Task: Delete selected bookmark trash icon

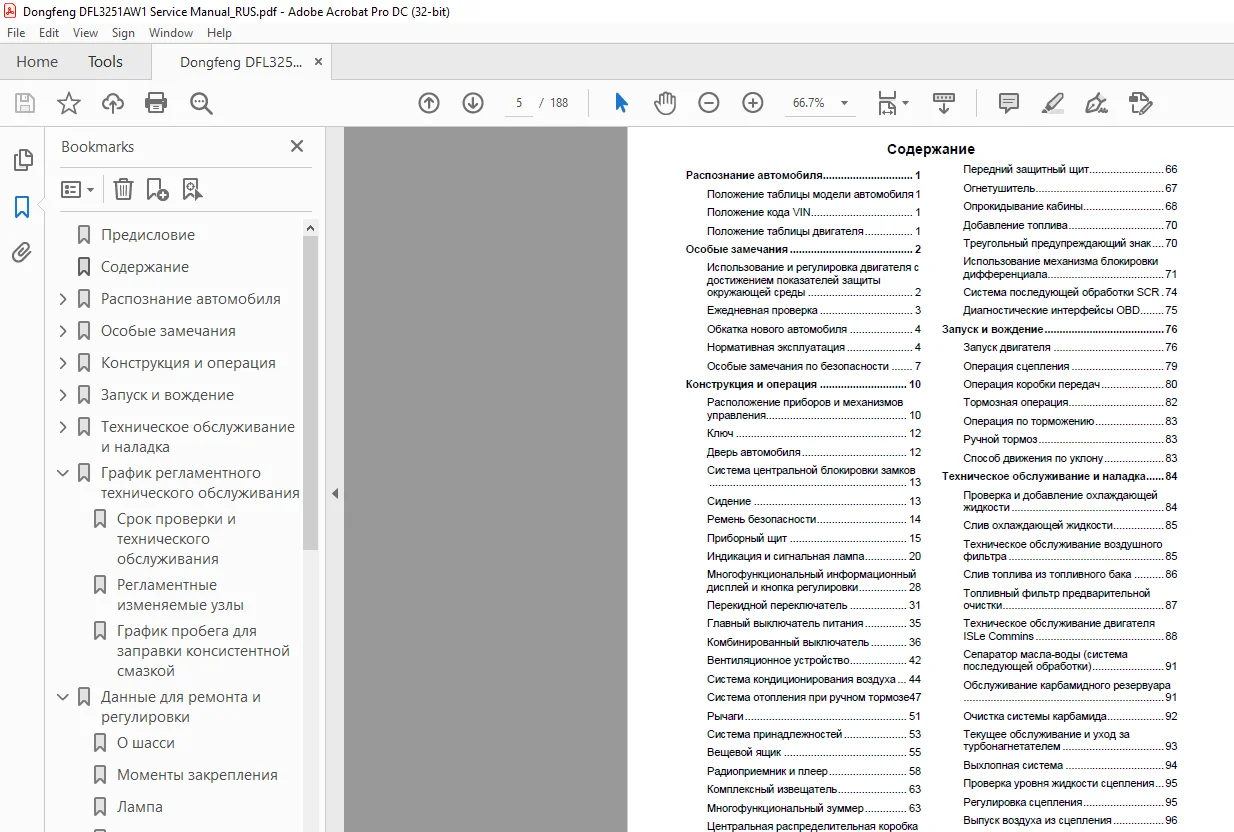Action: pyautogui.click(x=123, y=189)
